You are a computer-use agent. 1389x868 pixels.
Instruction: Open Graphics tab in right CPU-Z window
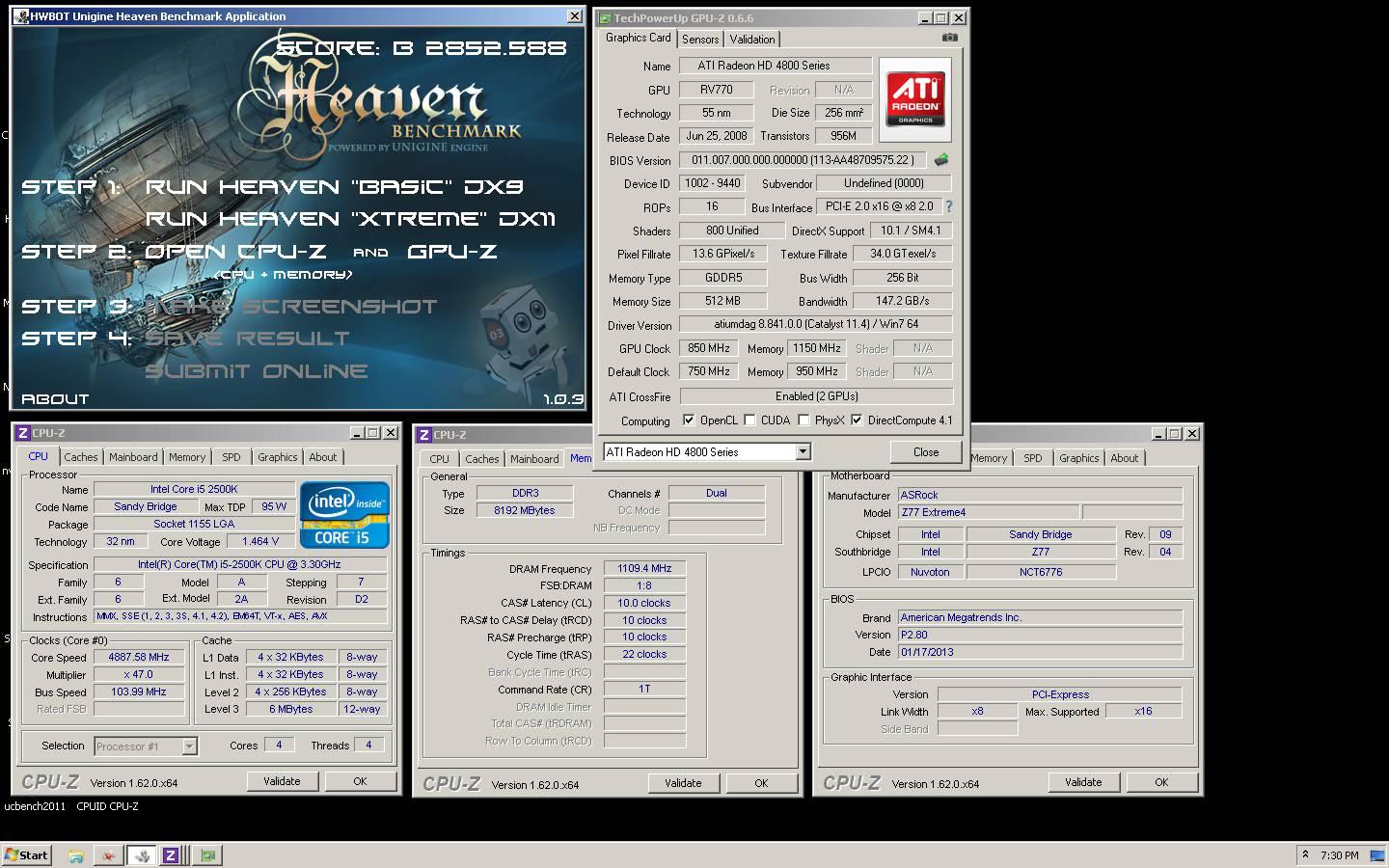1078,458
